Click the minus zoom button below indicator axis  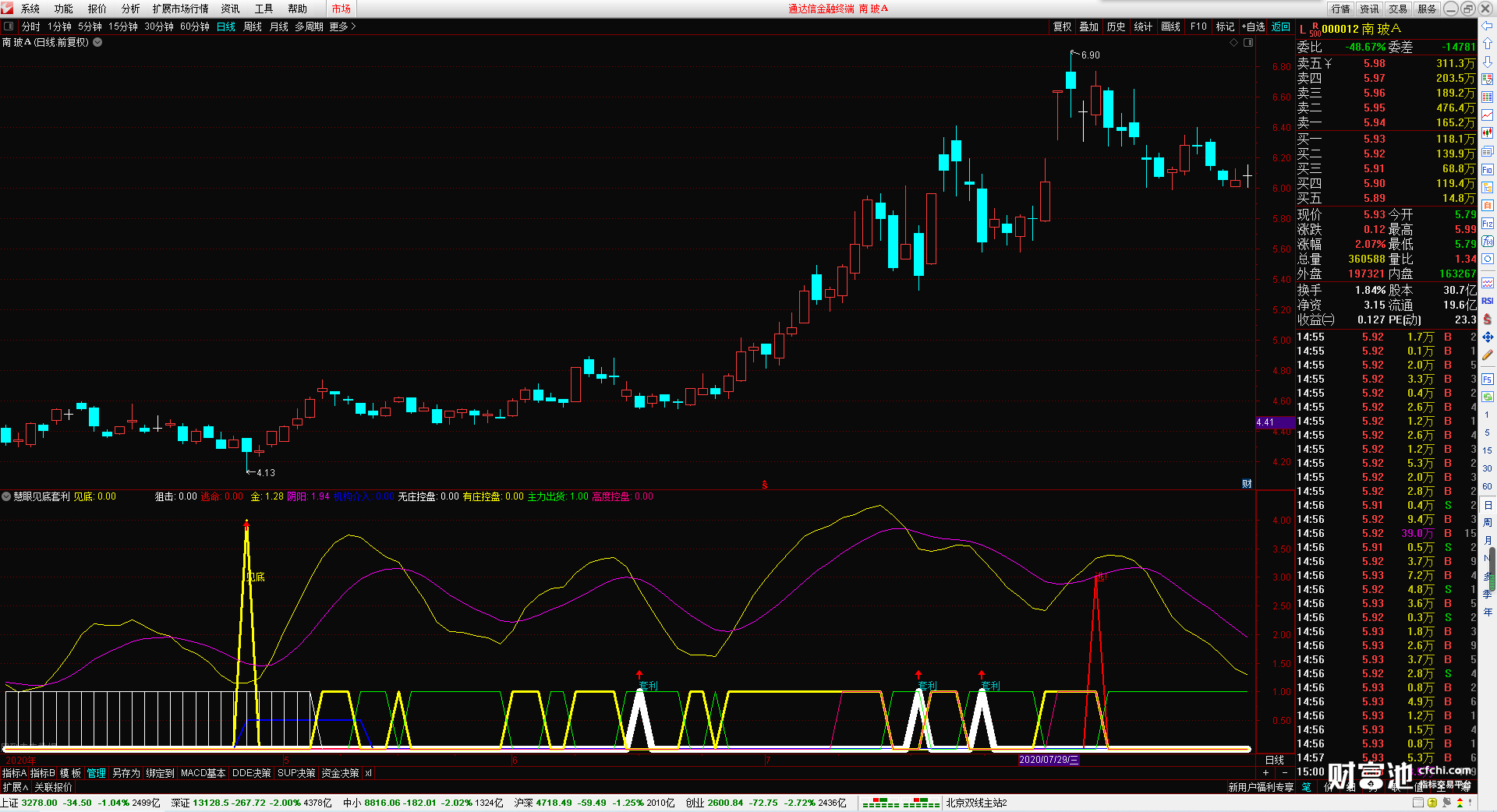[1284, 772]
